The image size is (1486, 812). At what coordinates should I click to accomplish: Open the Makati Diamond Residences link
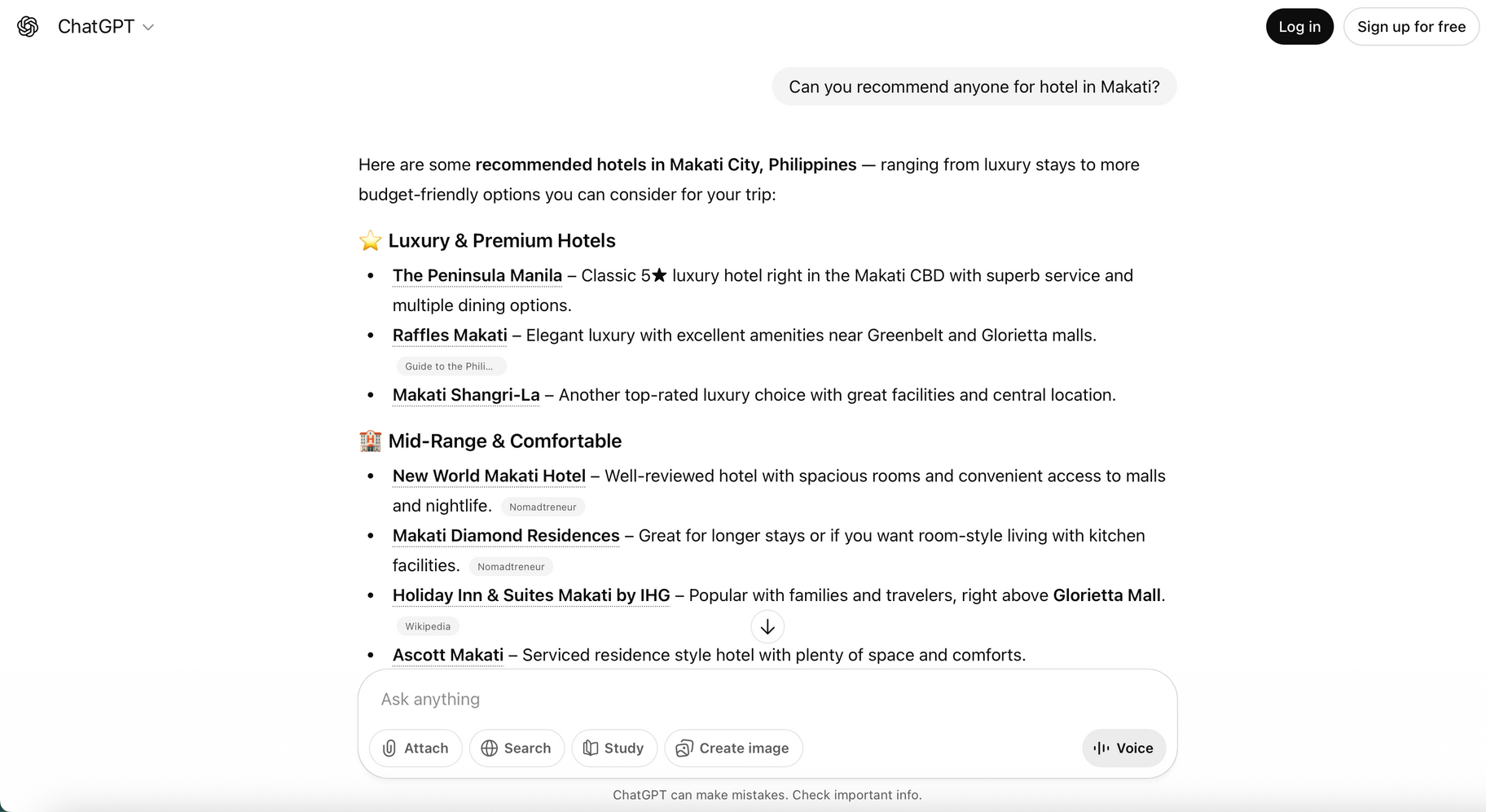[x=505, y=536]
